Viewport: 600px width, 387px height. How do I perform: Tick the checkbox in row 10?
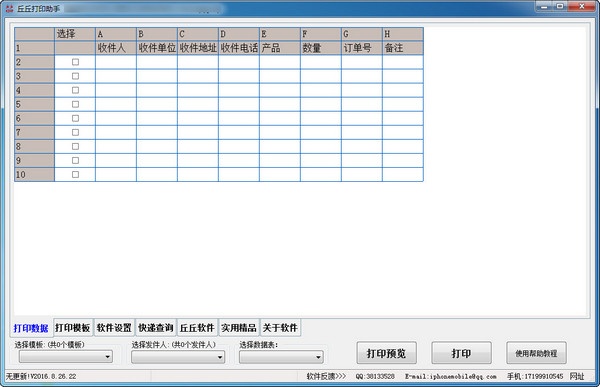pyautogui.click(x=75, y=175)
